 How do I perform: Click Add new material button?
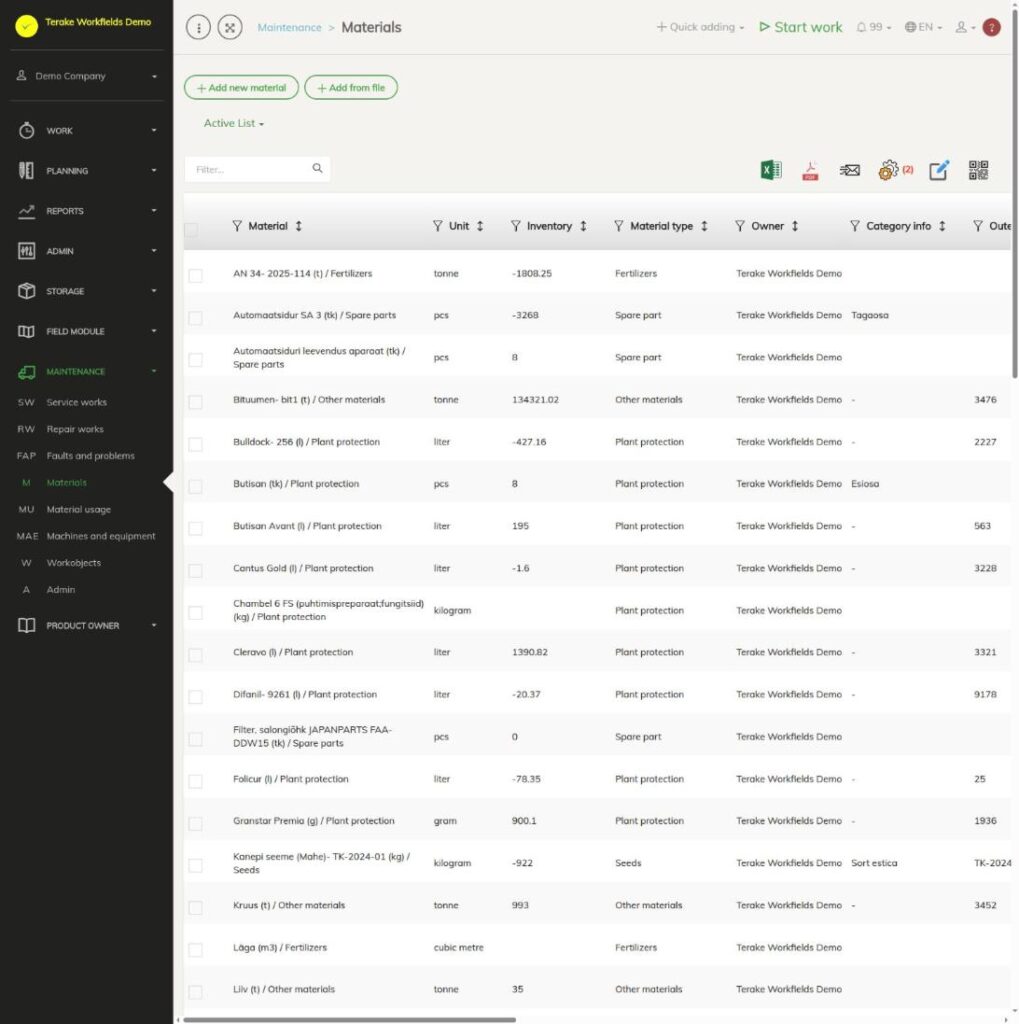point(241,88)
